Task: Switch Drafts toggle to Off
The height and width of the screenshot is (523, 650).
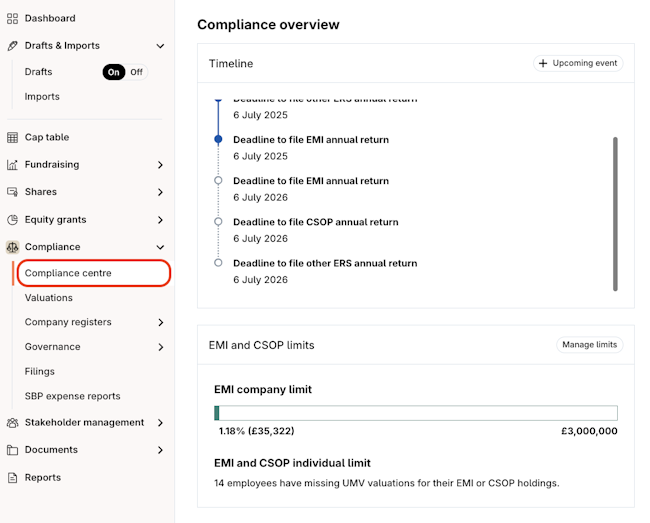Action: [x=136, y=72]
